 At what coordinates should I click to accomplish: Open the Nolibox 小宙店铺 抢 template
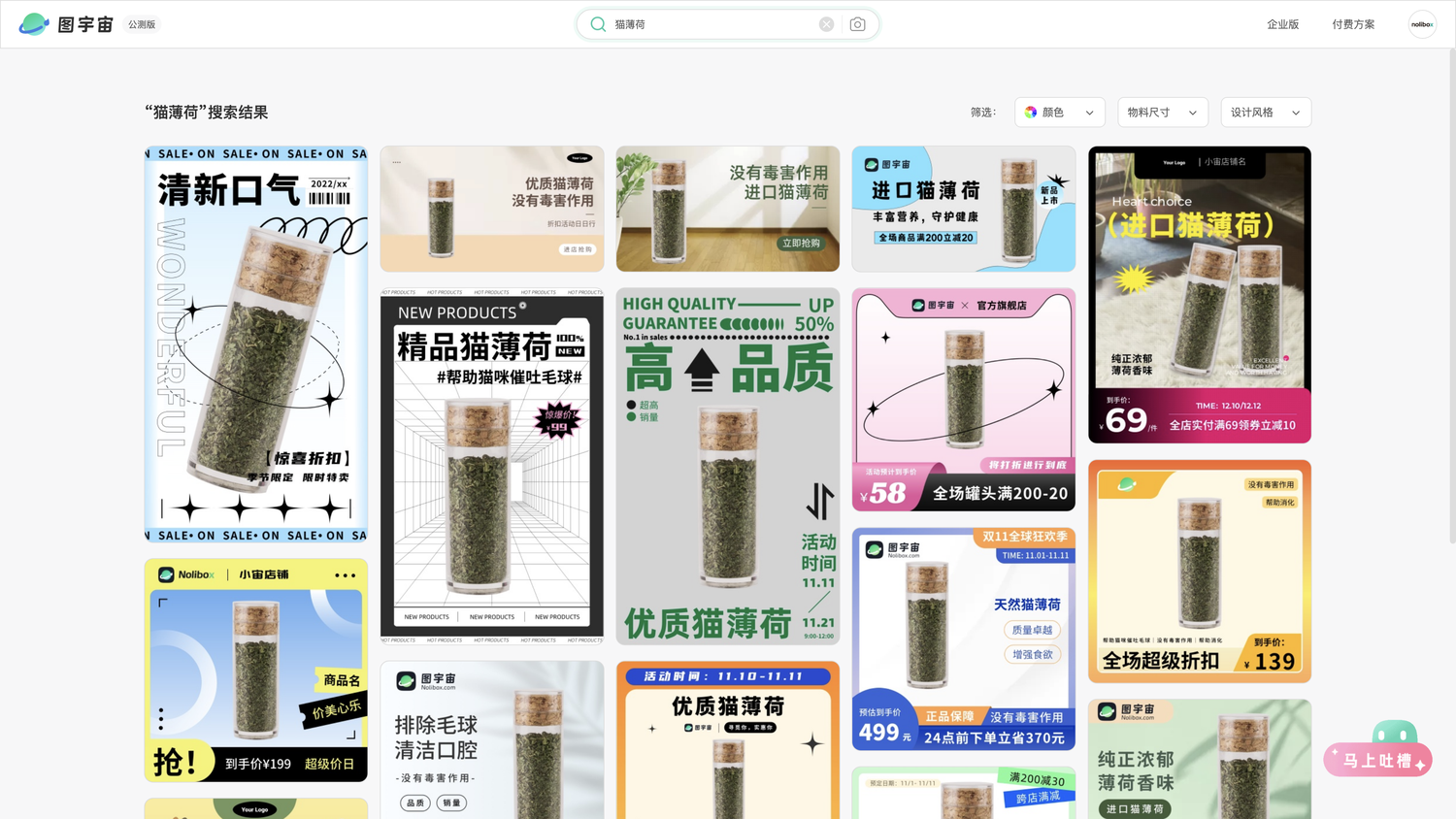point(256,671)
